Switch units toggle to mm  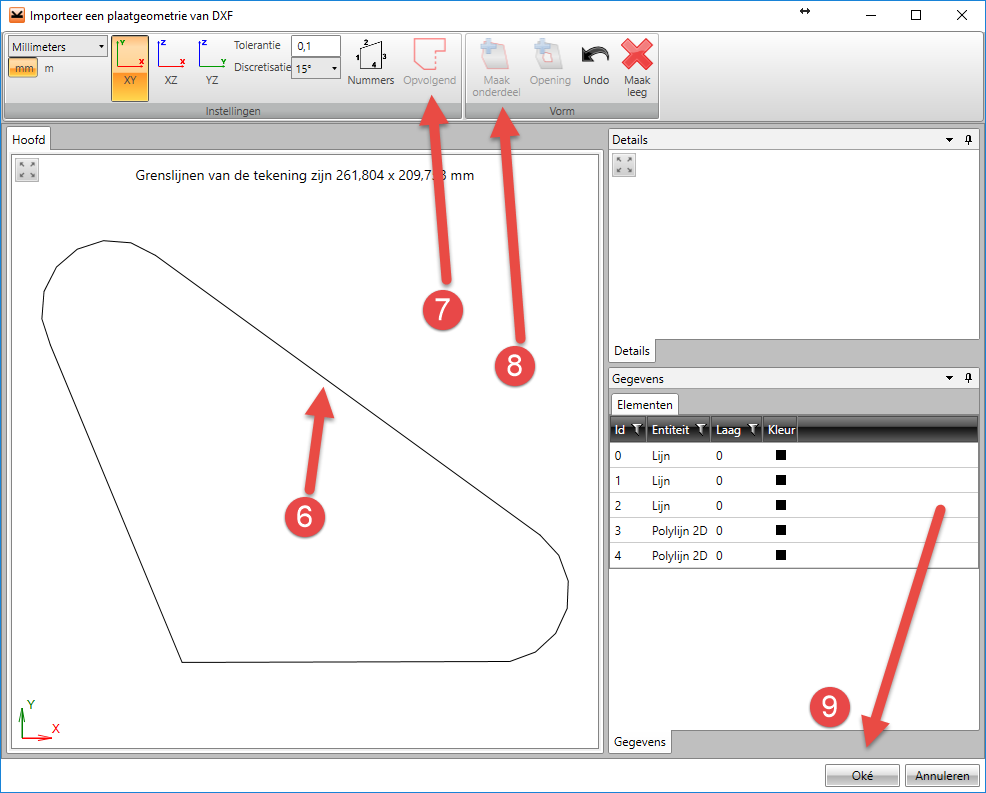(x=23, y=68)
